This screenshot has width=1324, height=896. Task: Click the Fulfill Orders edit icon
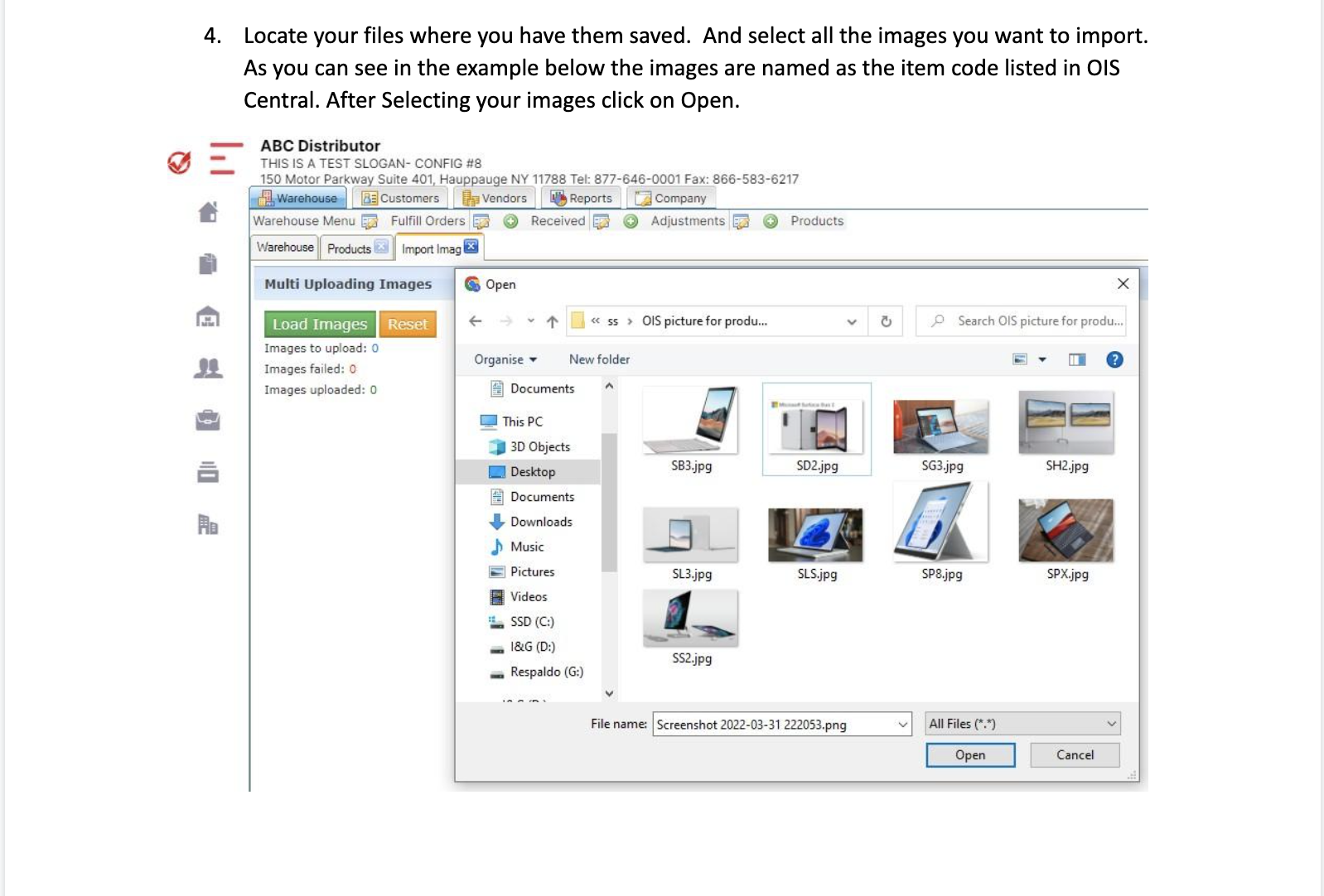tap(481, 221)
